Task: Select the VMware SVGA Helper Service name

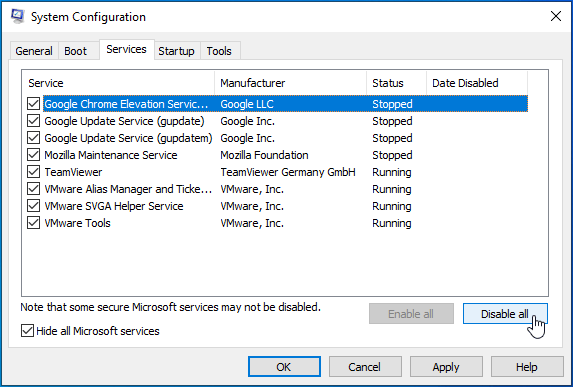Action: pos(114,206)
